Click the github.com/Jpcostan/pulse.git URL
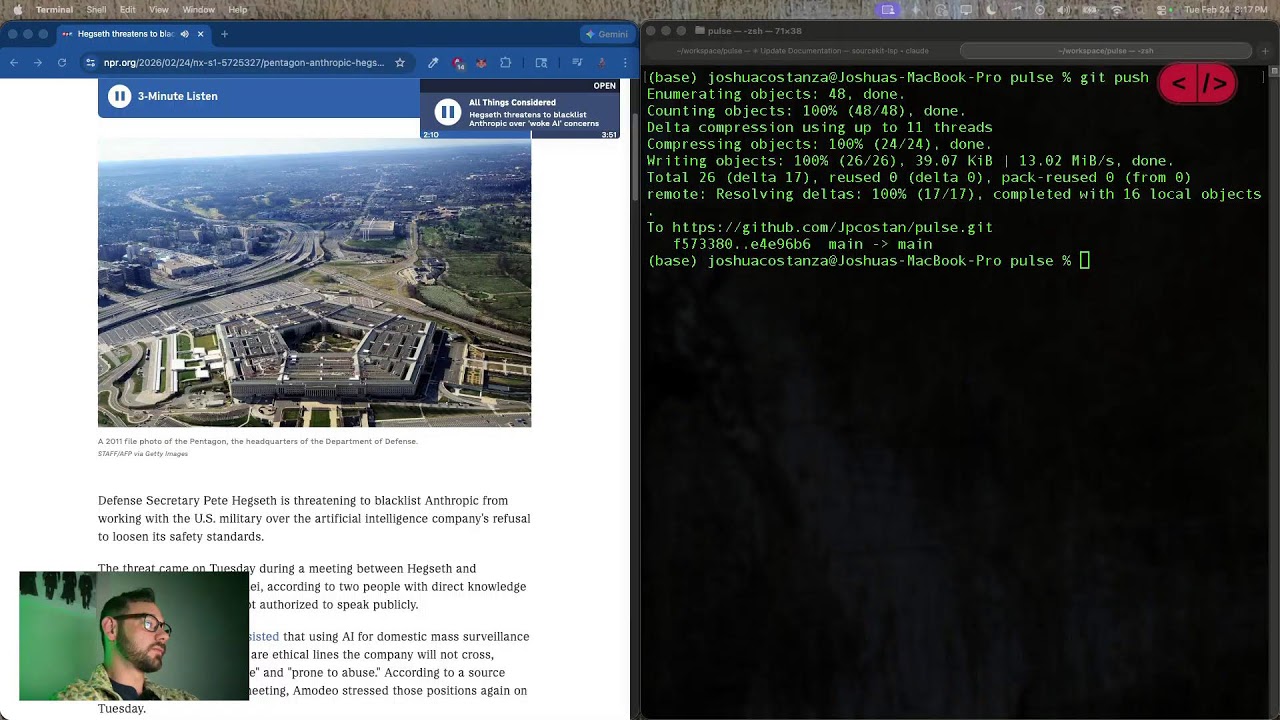This screenshot has width=1280, height=720. point(832,227)
